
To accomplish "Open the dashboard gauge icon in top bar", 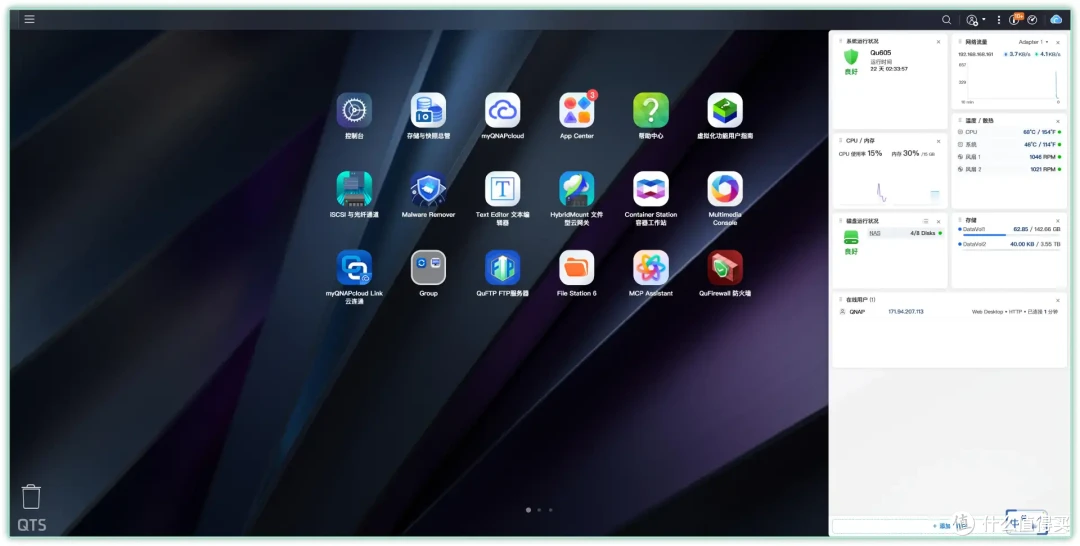I will (1032, 20).
